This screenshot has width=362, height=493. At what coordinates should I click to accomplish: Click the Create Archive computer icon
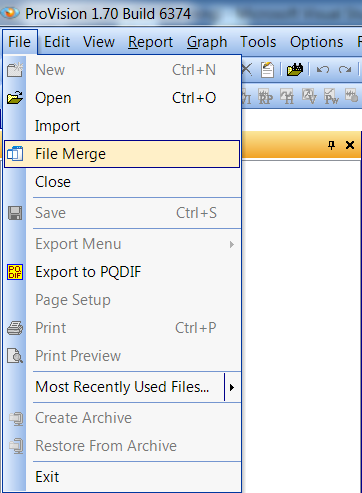(x=16, y=418)
